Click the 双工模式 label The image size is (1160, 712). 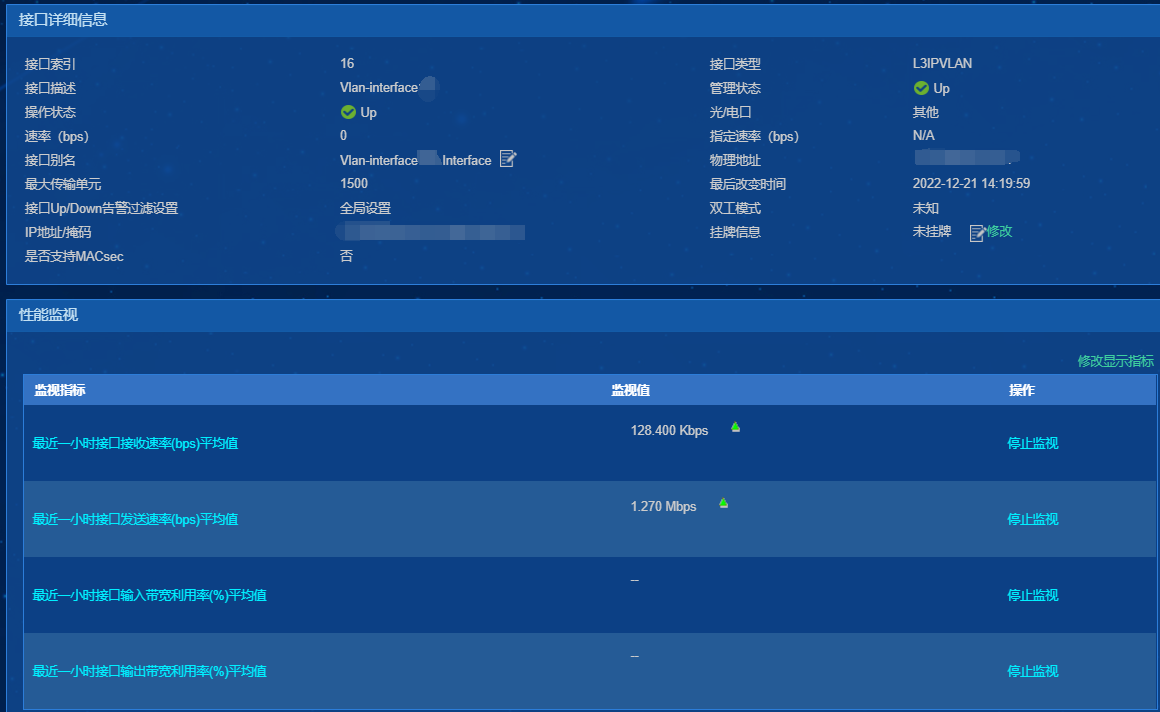tap(735, 209)
